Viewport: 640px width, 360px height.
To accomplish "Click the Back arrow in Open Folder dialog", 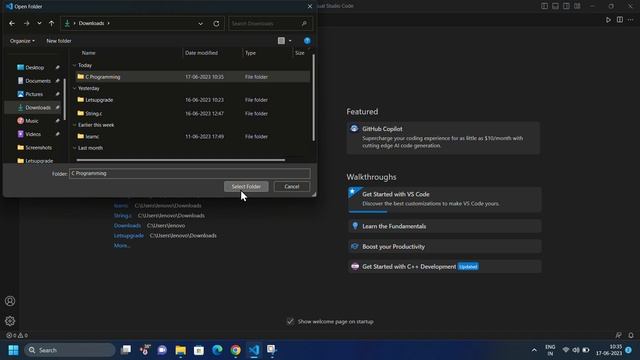I will pyautogui.click(x=12, y=24).
